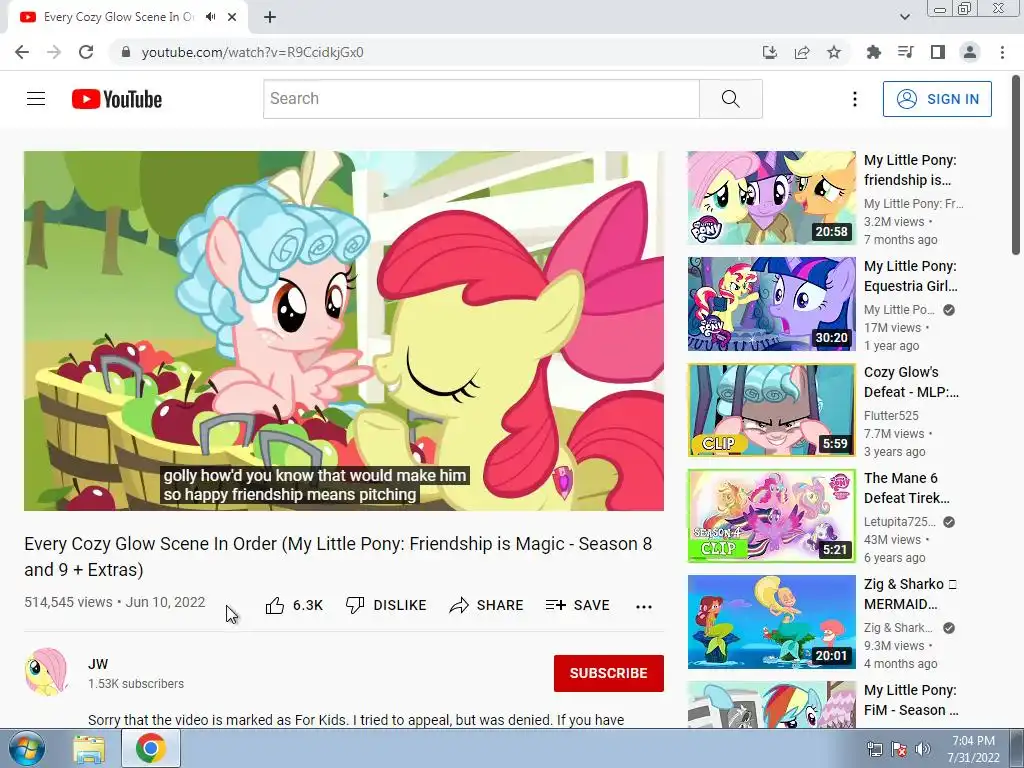Screen dimensions: 1024x768
Task: Open JW channel avatar
Action: 46,673
